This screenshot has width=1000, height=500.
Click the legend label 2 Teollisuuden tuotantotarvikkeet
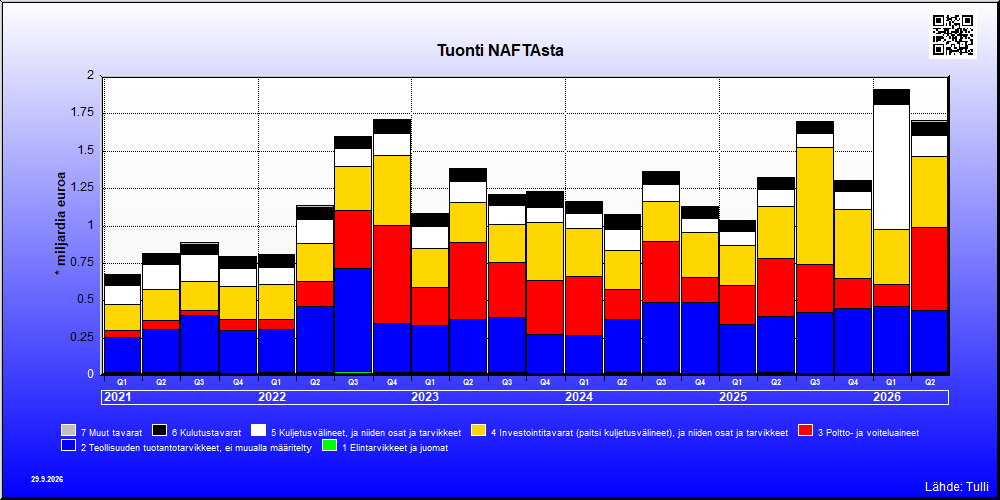click(196, 448)
